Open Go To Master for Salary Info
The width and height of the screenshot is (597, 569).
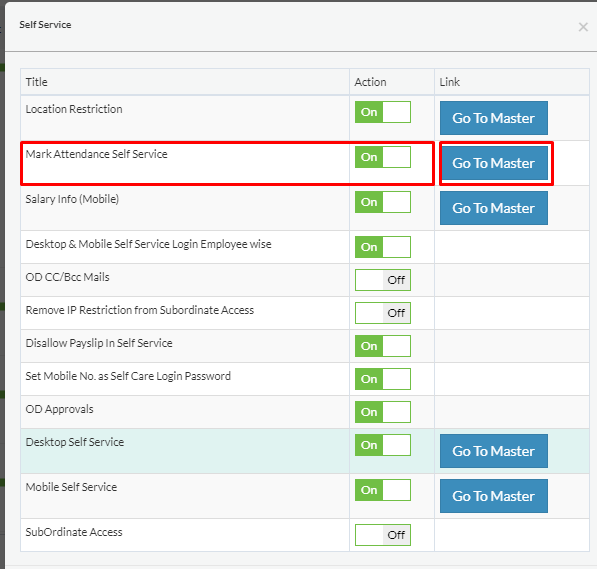494,208
